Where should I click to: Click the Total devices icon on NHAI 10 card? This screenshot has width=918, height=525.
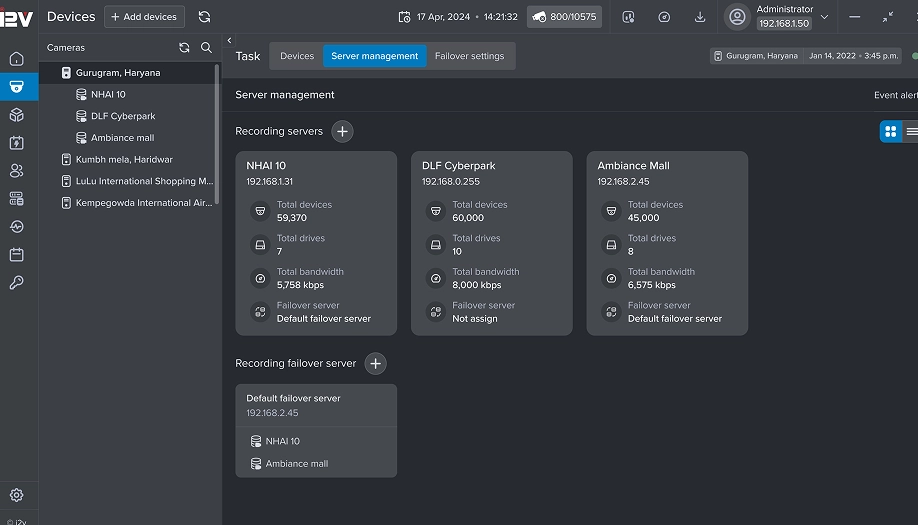coord(260,211)
